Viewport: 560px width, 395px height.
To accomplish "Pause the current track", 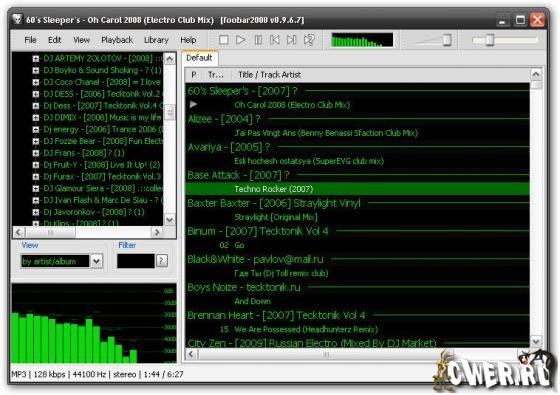I will tap(258, 40).
